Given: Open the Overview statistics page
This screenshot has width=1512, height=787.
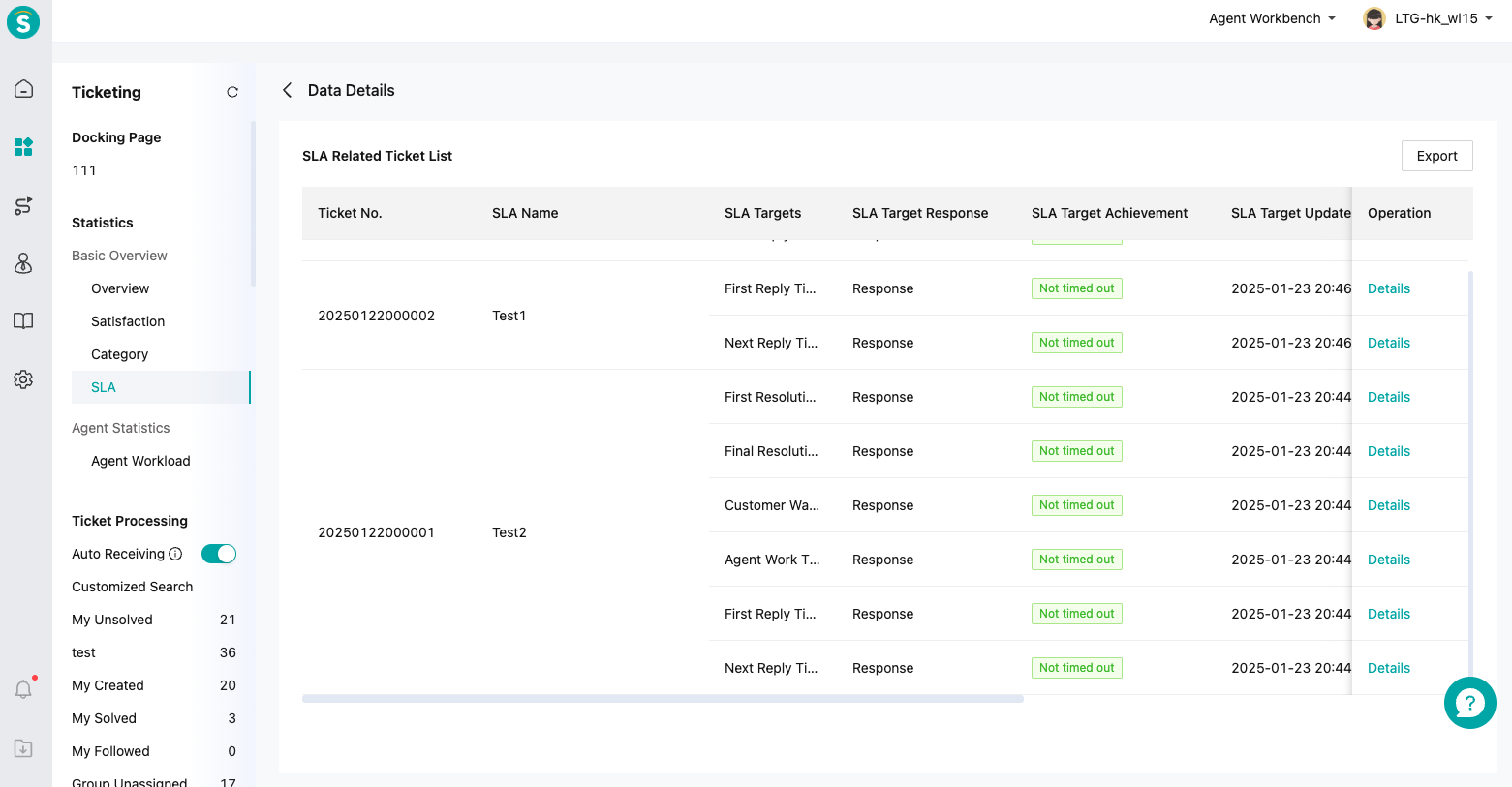Looking at the screenshot, I should pos(120,288).
